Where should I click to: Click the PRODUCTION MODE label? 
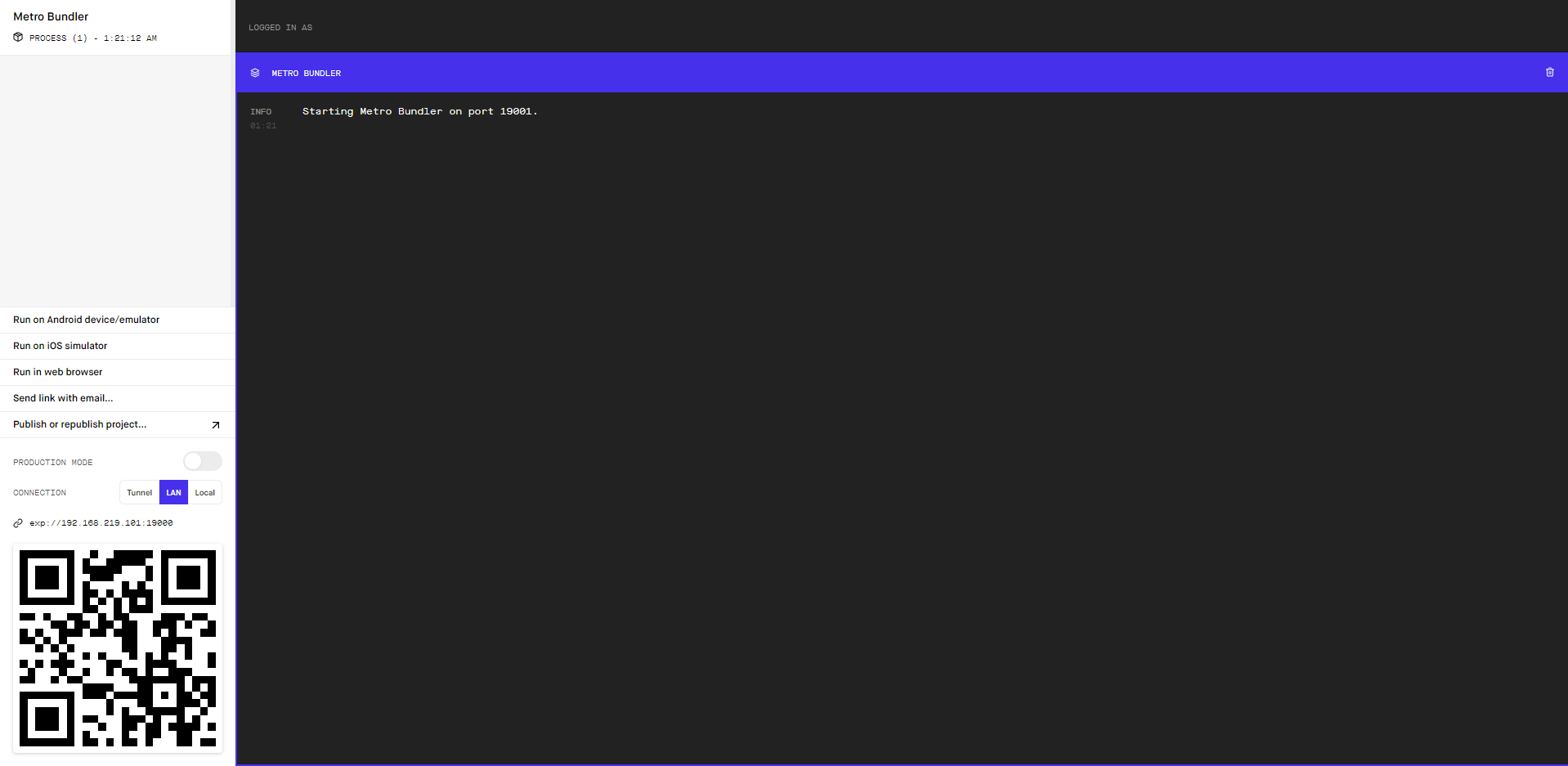tap(53, 463)
